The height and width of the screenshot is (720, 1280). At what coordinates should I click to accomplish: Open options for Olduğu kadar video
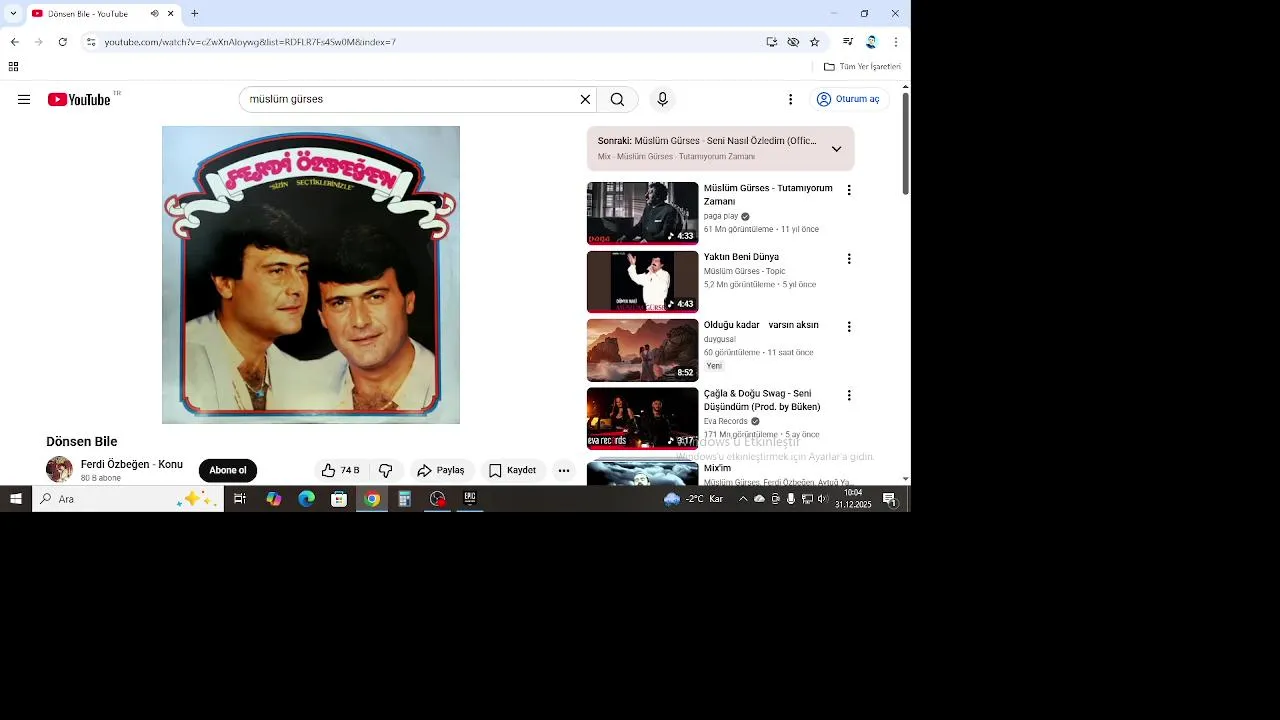point(849,327)
